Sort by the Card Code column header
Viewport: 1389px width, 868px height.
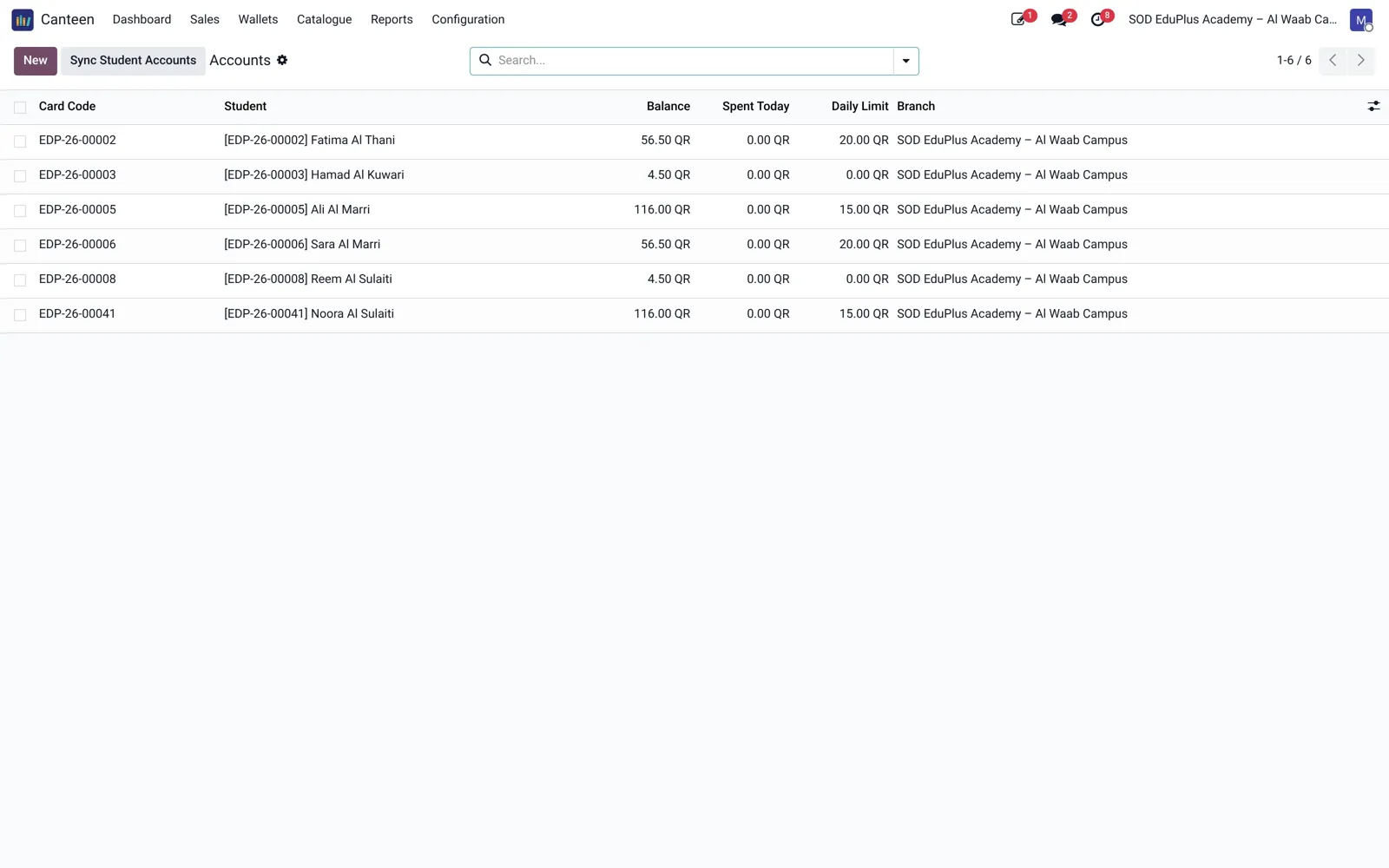point(67,106)
